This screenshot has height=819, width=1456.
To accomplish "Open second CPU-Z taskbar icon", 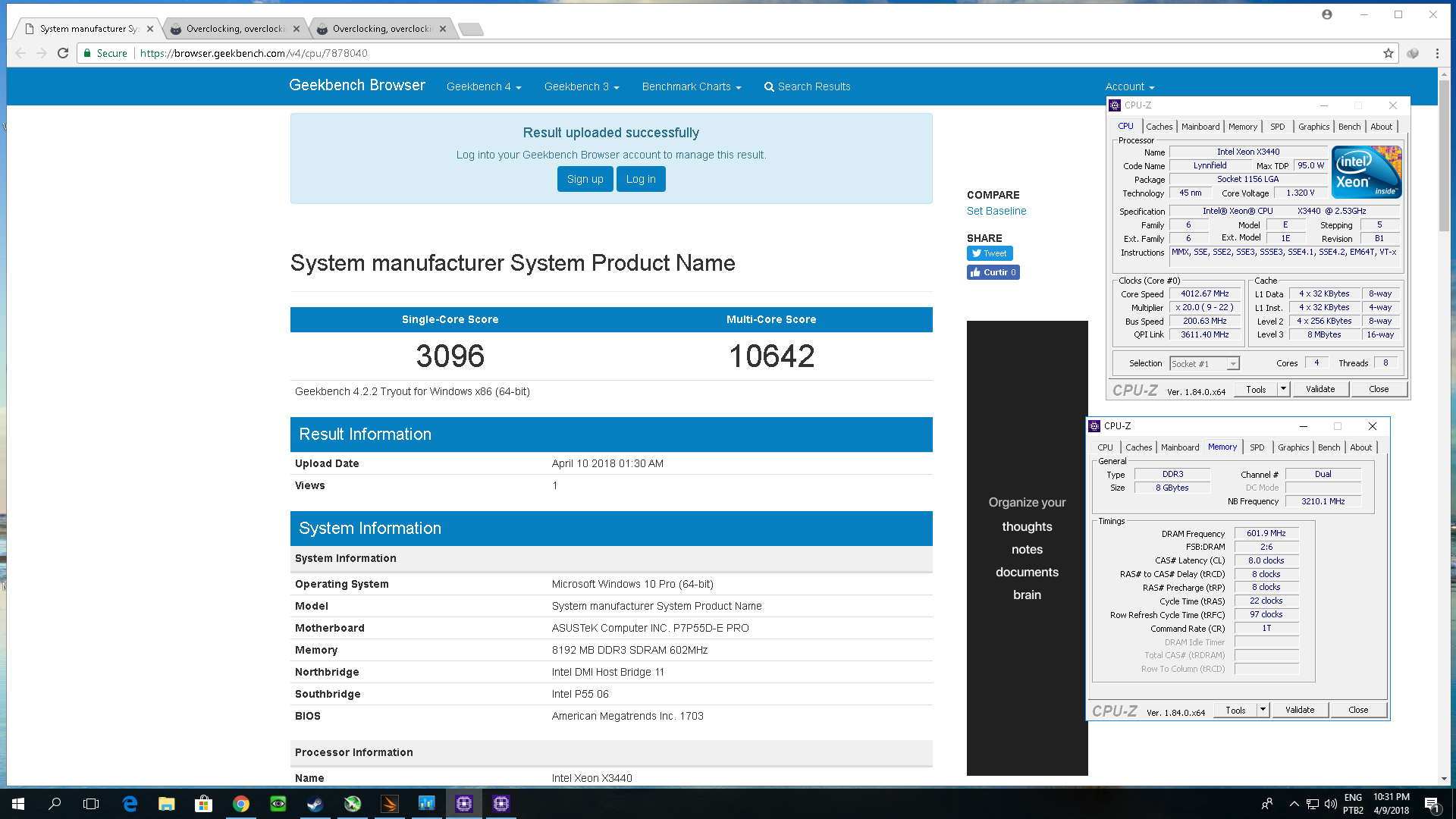I will 501,804.
